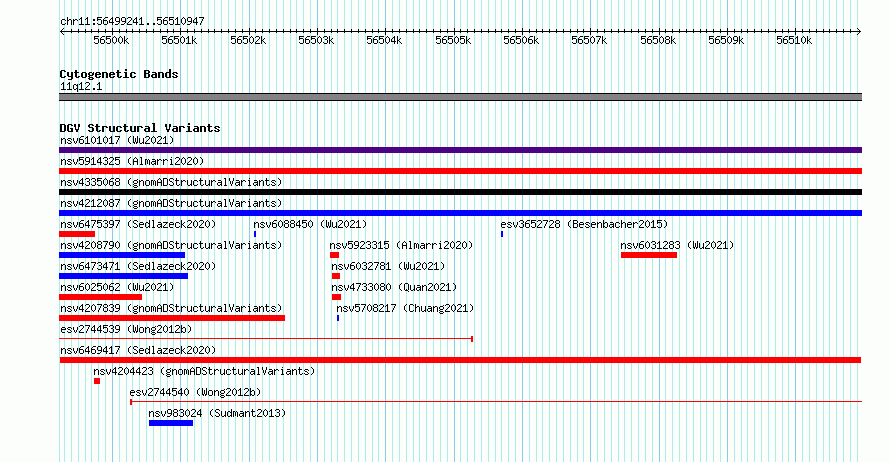Open nsv6475397 (Sedlazeck2020) label
Viewport: 890px width, 462px height.
(x=138, y=224)
